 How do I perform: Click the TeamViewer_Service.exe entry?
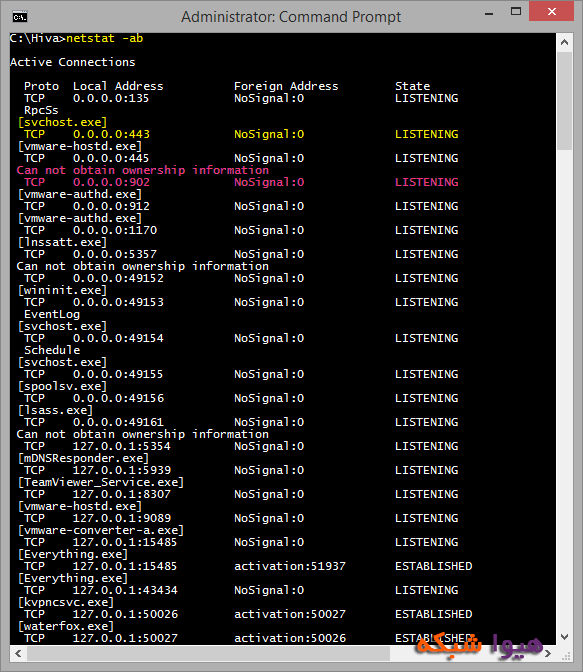(x=101, y=482)
